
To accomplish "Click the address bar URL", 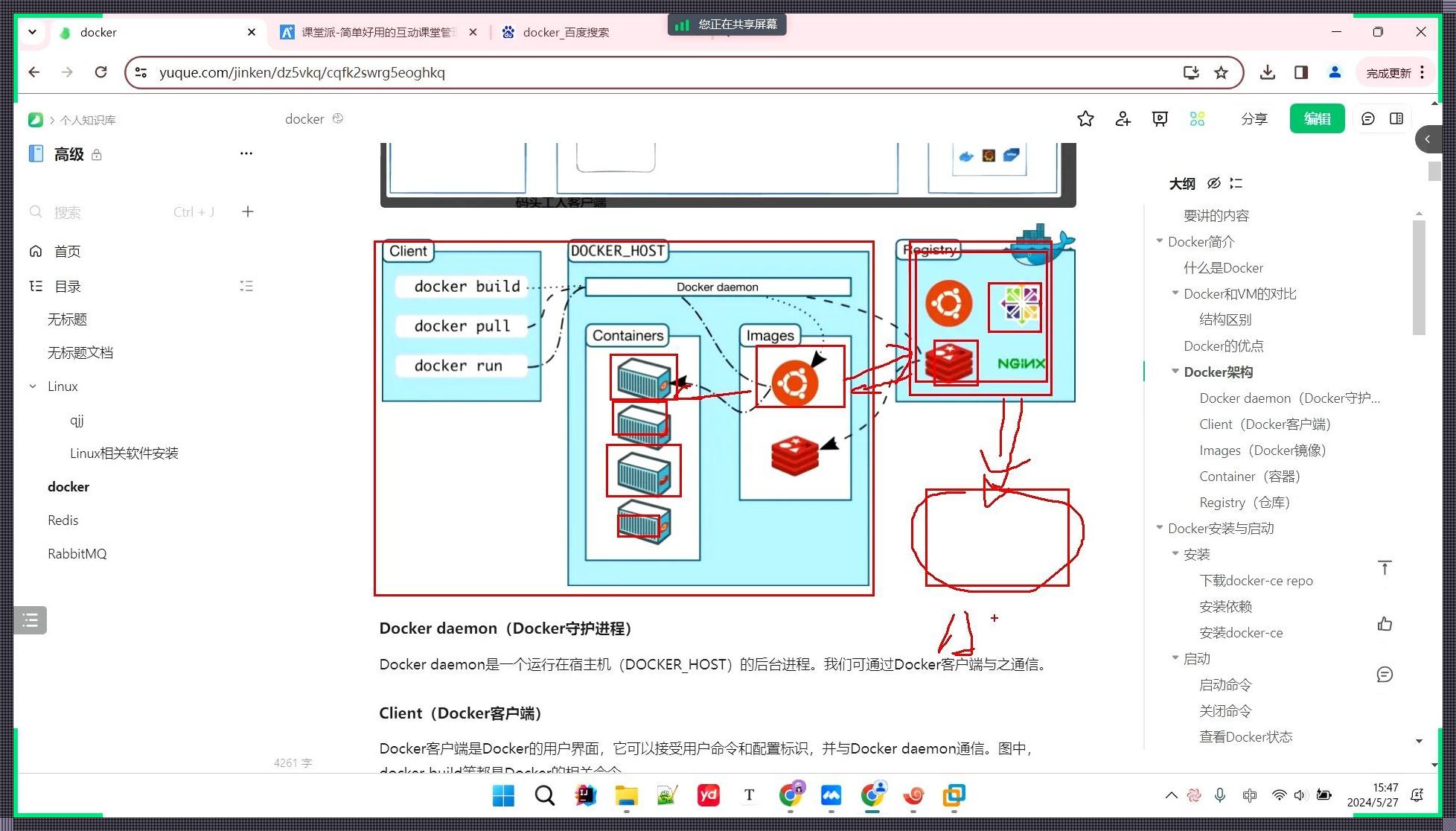I will pos(302,72).
